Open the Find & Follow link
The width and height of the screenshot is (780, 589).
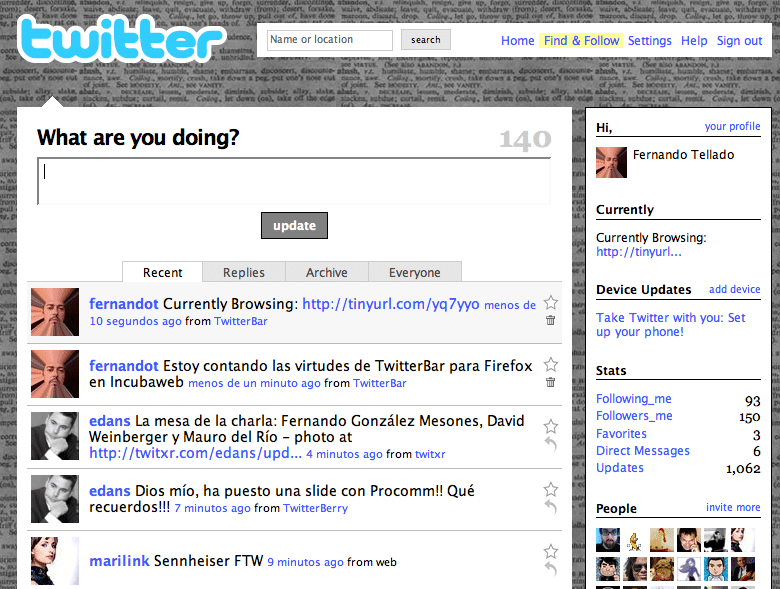pos(581,41)
